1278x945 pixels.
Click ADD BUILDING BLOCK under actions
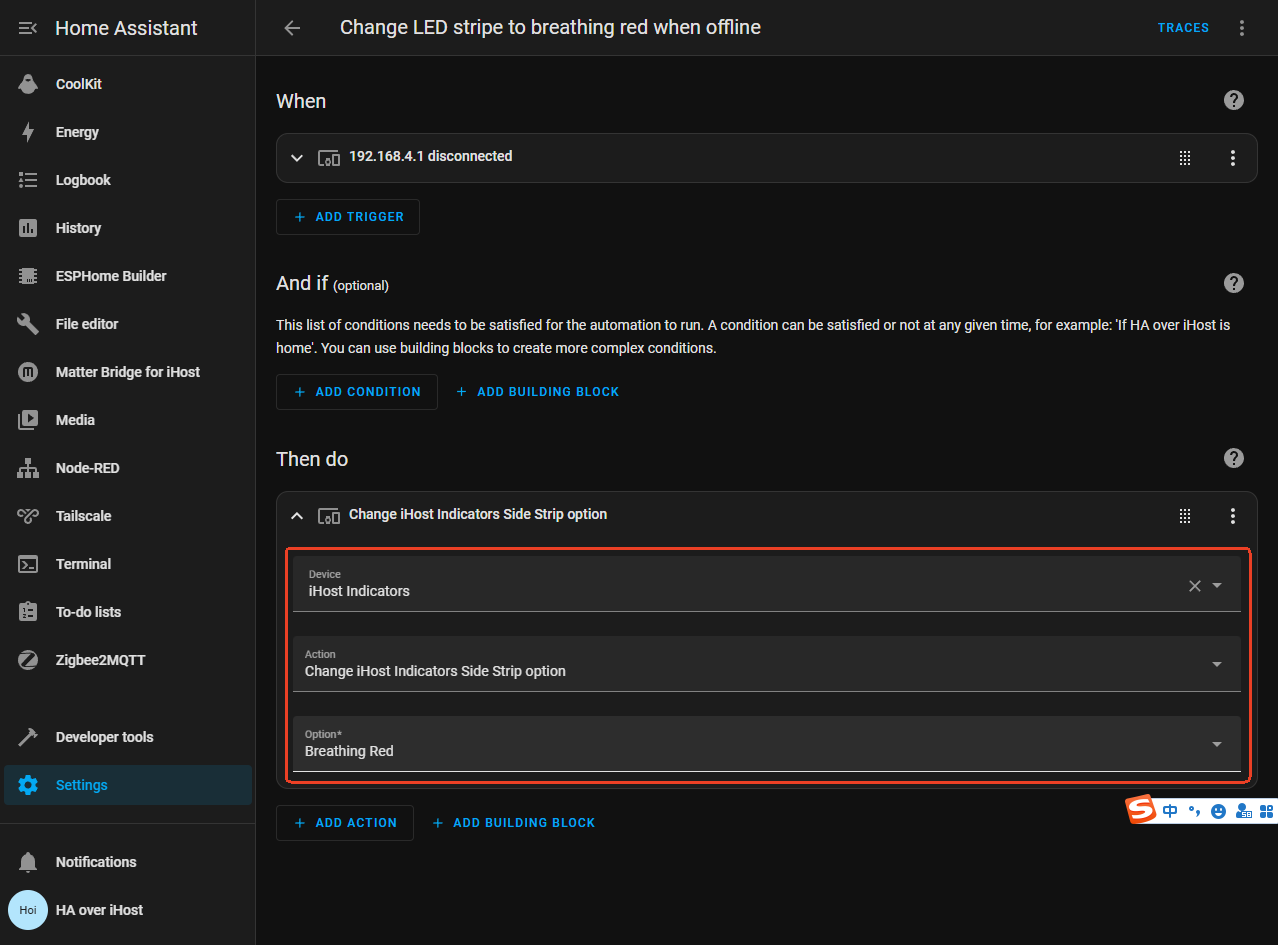tap(514, 823)
